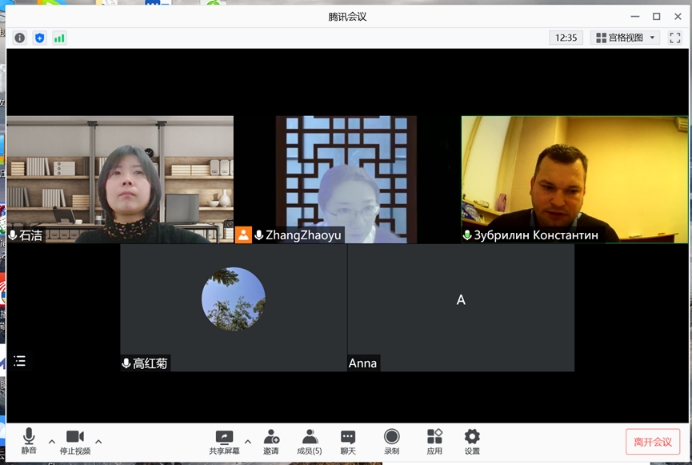Mute the microphone
Screen dimensions: 693x465
(28, 440)
